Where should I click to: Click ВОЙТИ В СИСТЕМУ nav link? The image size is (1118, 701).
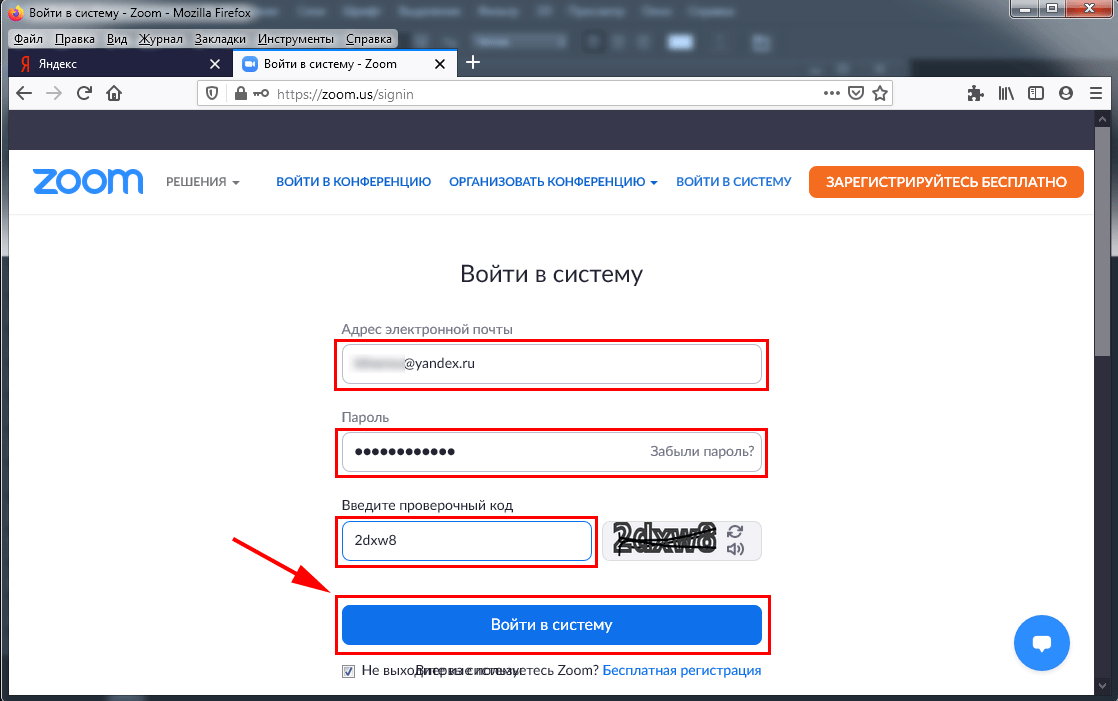734,182
